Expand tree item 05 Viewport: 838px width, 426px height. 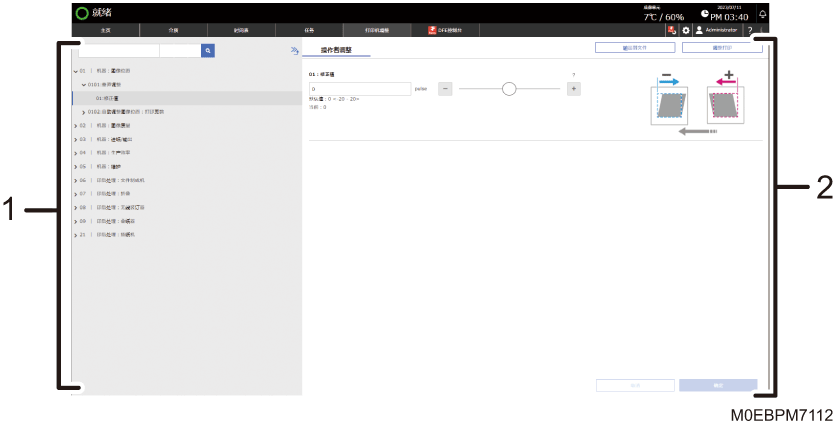click(x=76, y=167)
